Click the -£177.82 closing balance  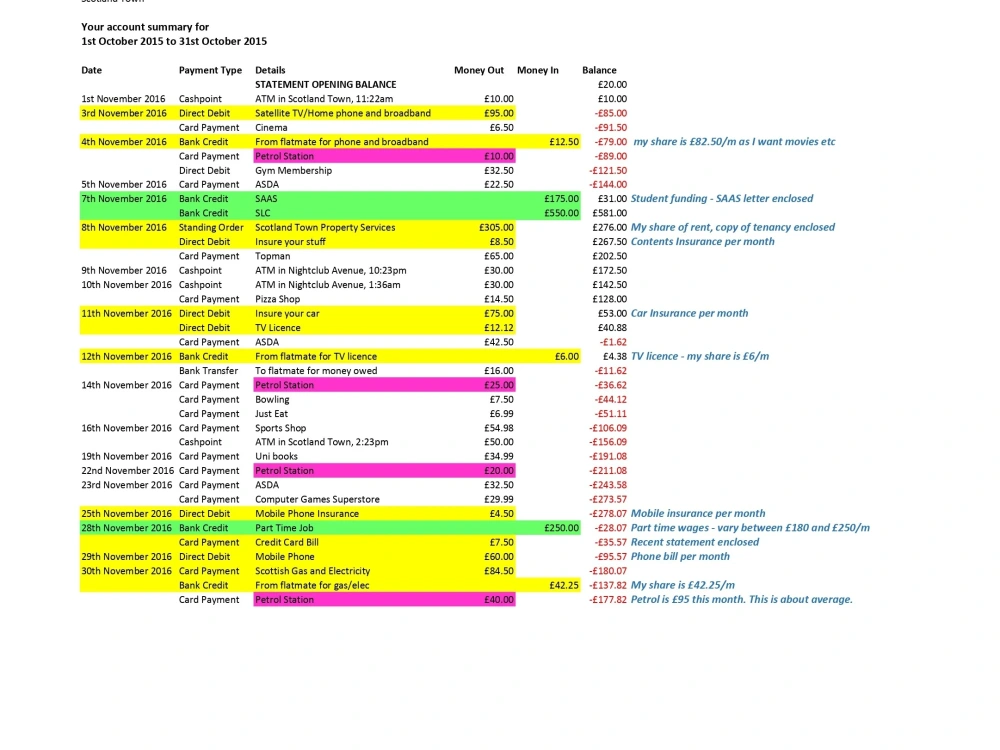(607, 599)
